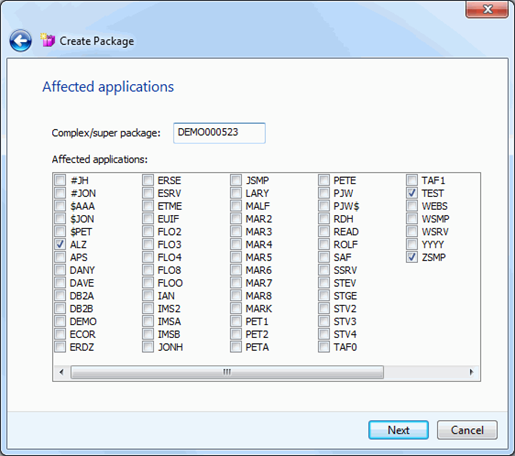Click the Next button

pyautogui.click(x=398, y=430)
